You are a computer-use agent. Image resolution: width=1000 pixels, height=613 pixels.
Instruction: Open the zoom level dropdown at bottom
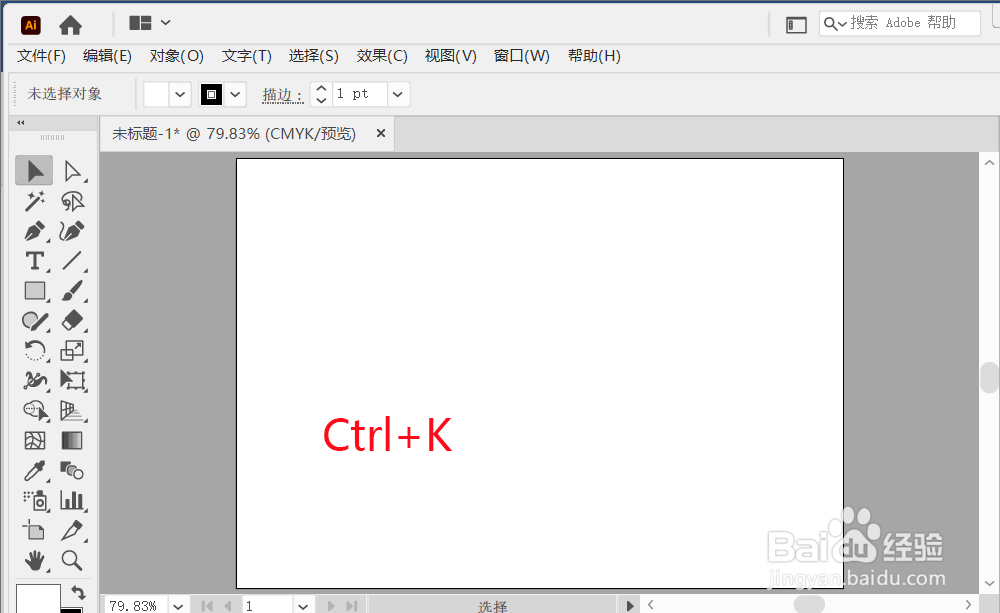coord(178,606)
